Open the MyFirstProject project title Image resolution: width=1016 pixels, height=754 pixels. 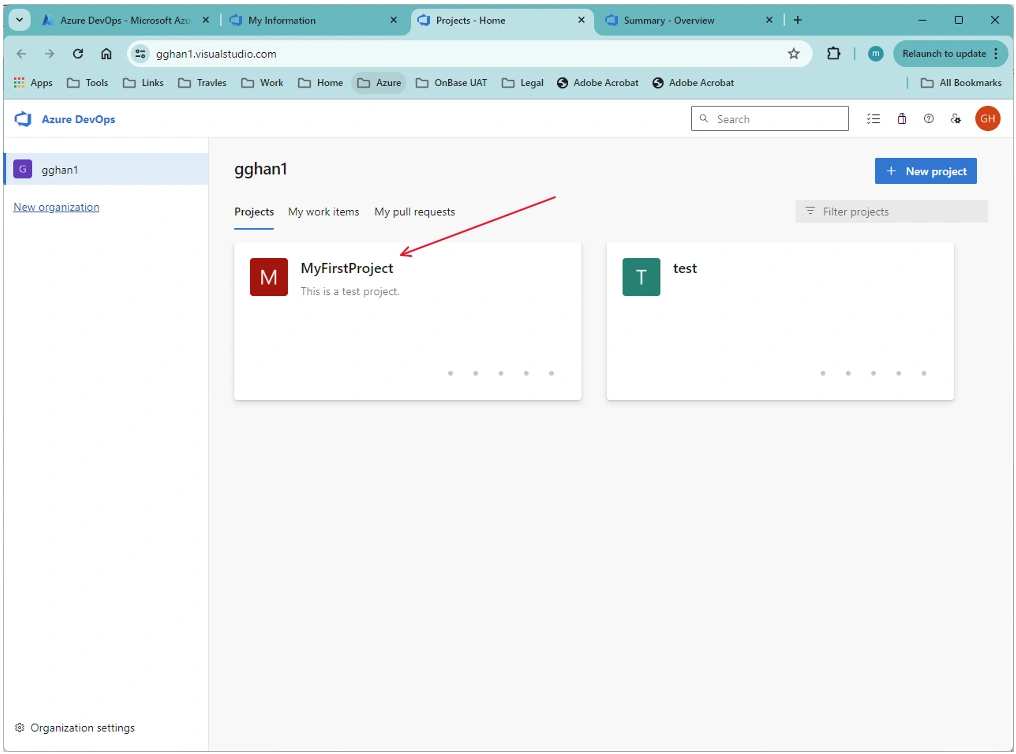click(347, 268)
